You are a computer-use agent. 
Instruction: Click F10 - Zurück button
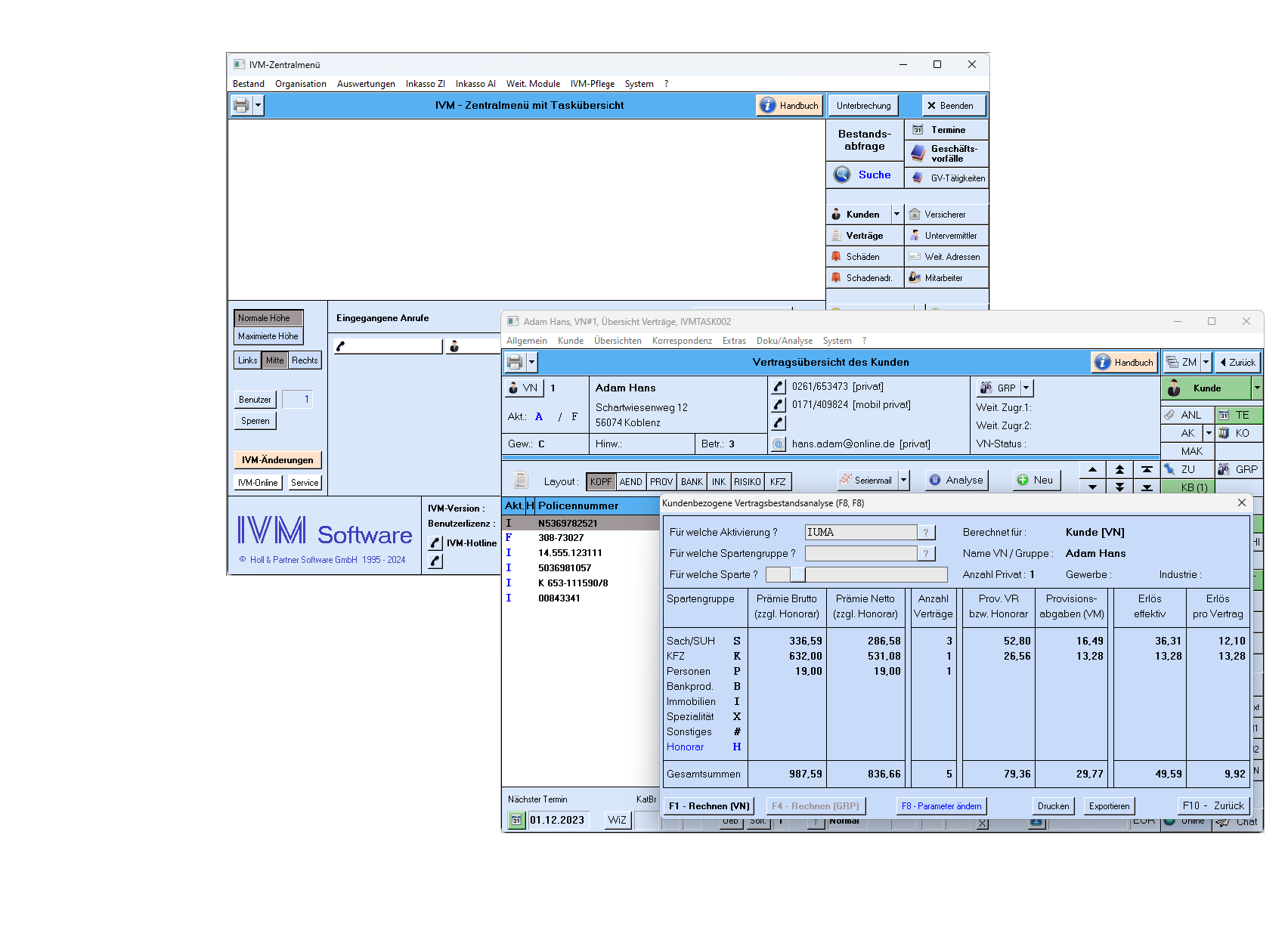[x=1213, y=806]
